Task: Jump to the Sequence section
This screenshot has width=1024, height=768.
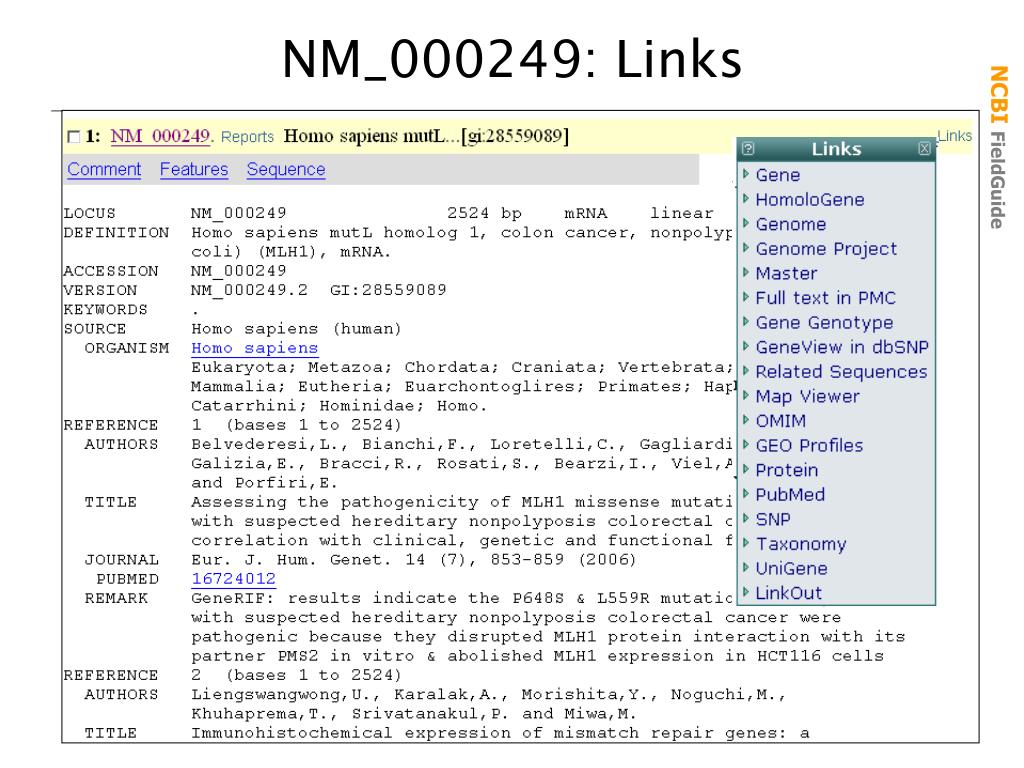Action: [x=286, y=169]
